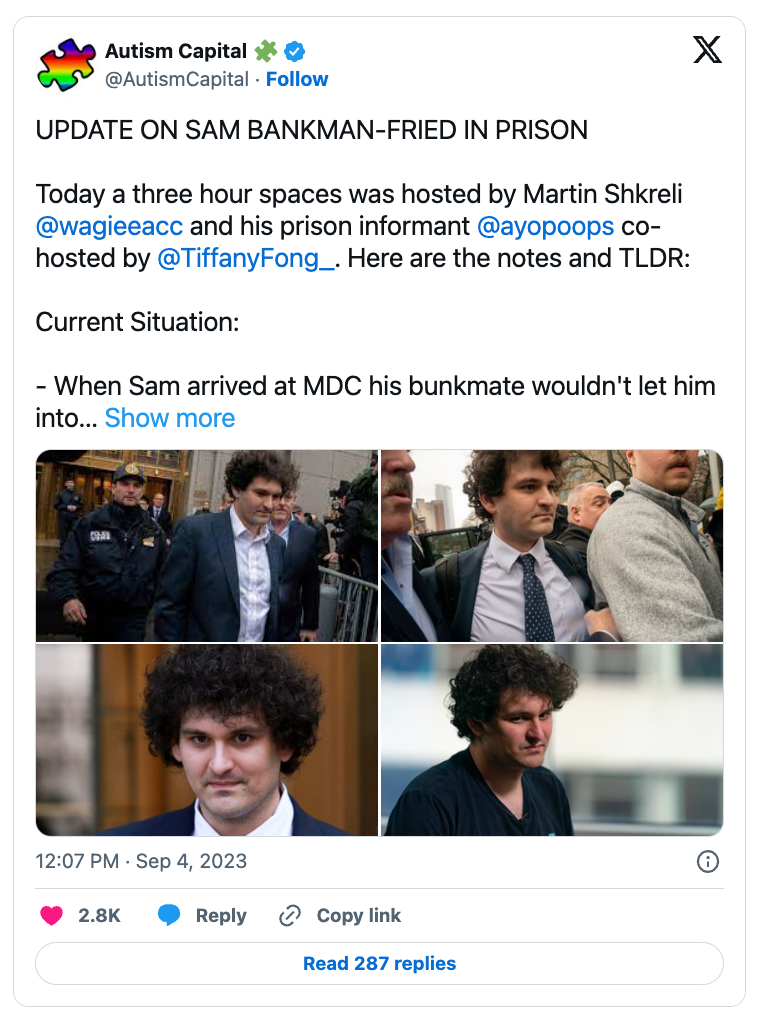Like the tweet with the heart icon
The height and width of the screenshot is (1024, 764).
click(x=51, y=915)
